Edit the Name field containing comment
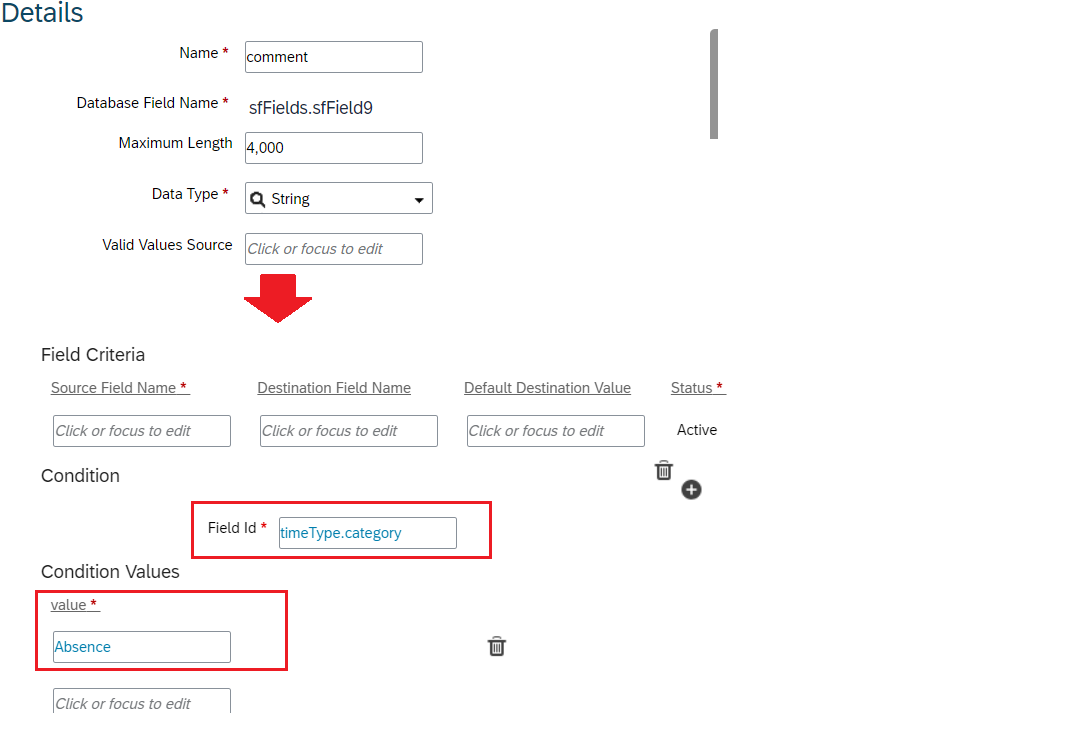The image size is (1075, 732). point(334,57)
